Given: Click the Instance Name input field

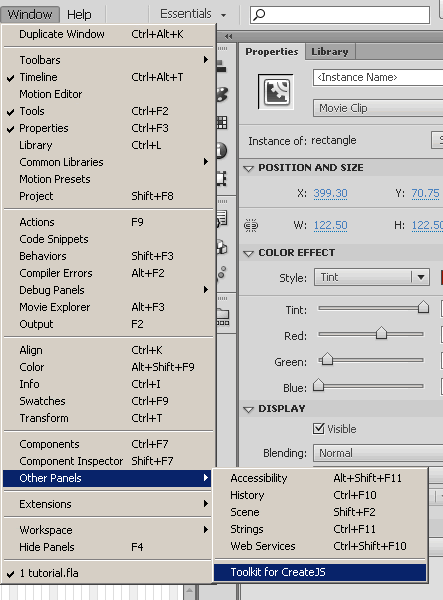Looking at the screenshot, I should 378,78.
